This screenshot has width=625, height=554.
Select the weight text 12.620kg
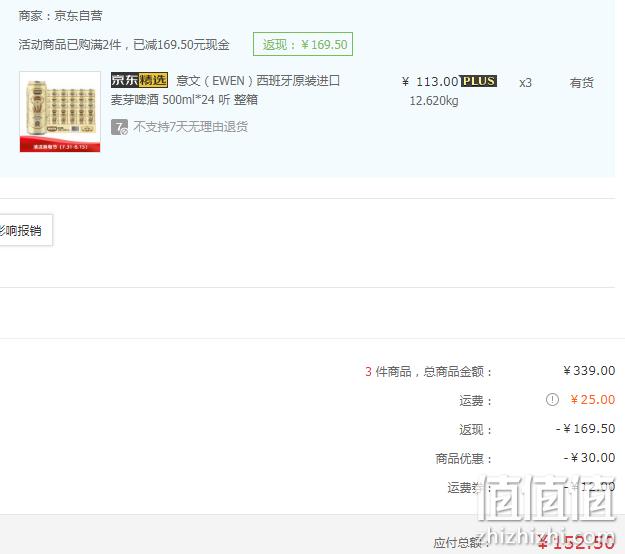tap(434, 100)
